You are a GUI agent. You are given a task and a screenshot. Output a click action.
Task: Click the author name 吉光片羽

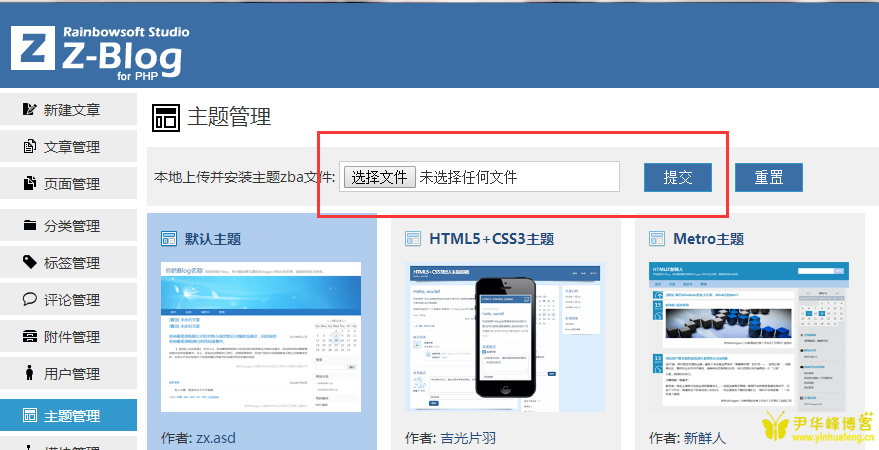pyautogui.click(x=468, y=438)
